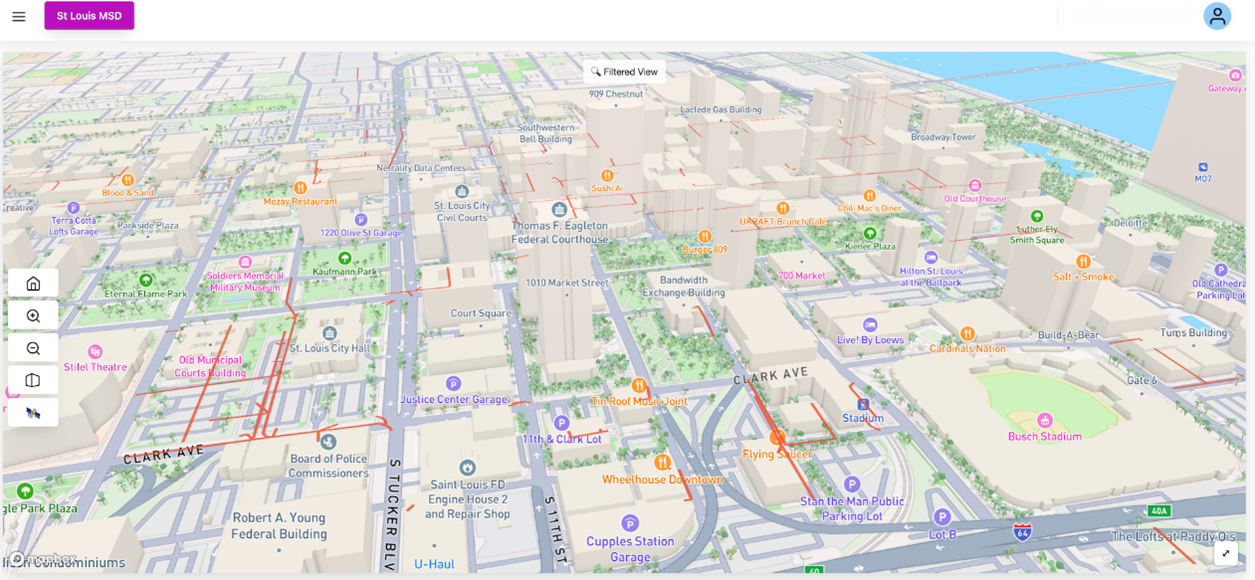Click the Laclede Gas Building label
1255x580 pixels.
pos(721,110)
